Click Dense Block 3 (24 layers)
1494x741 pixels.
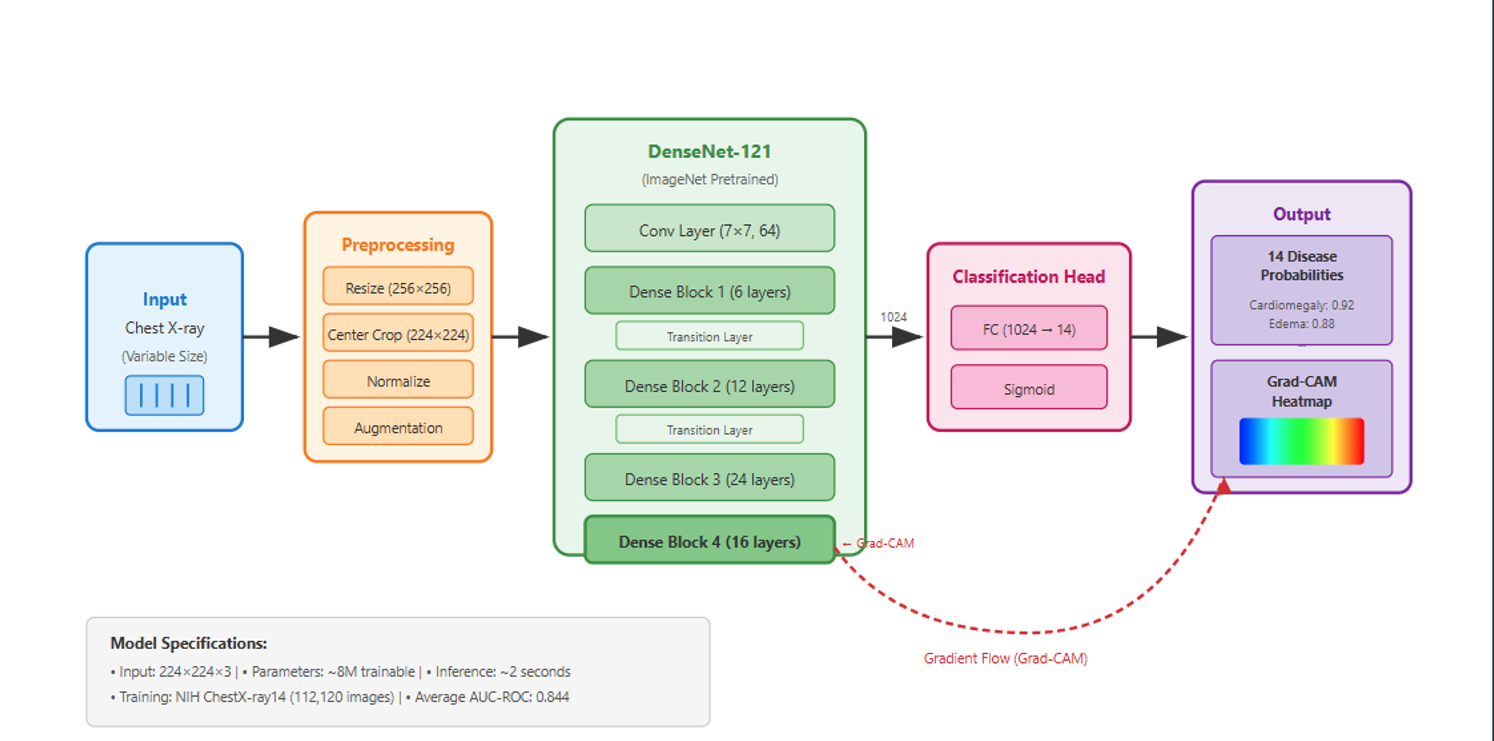(x=709, y=477)
